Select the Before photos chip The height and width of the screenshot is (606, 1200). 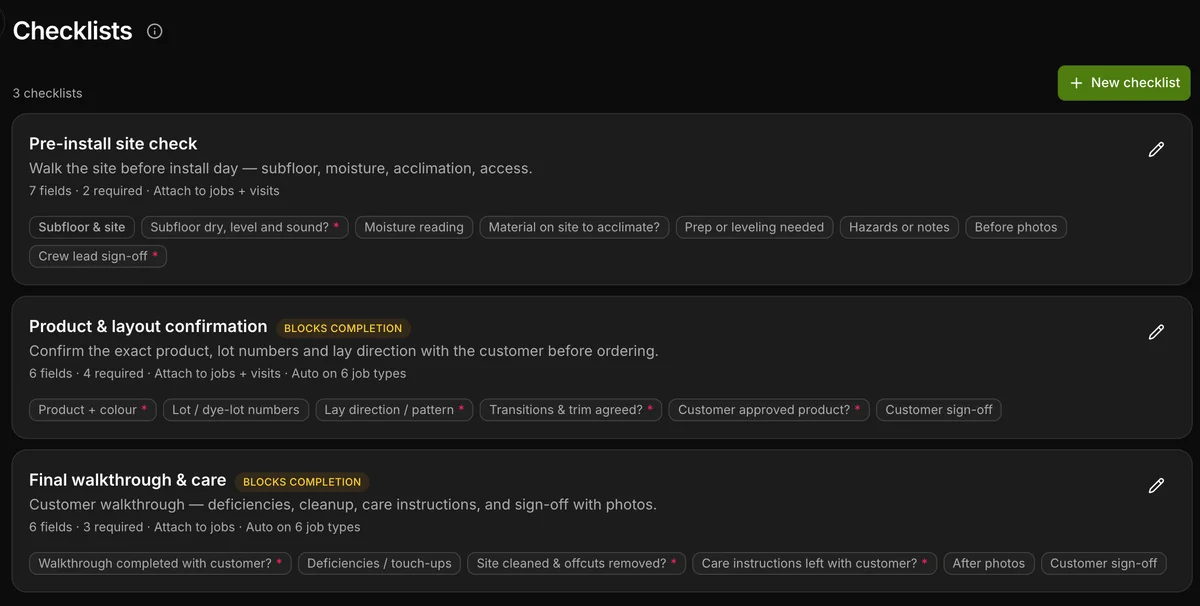(1016, 227)
